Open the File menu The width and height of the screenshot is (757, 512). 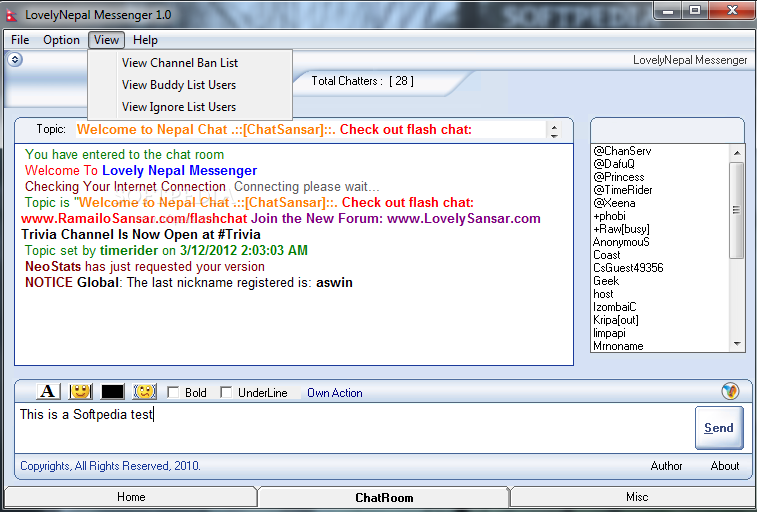(x=20, y=40)
